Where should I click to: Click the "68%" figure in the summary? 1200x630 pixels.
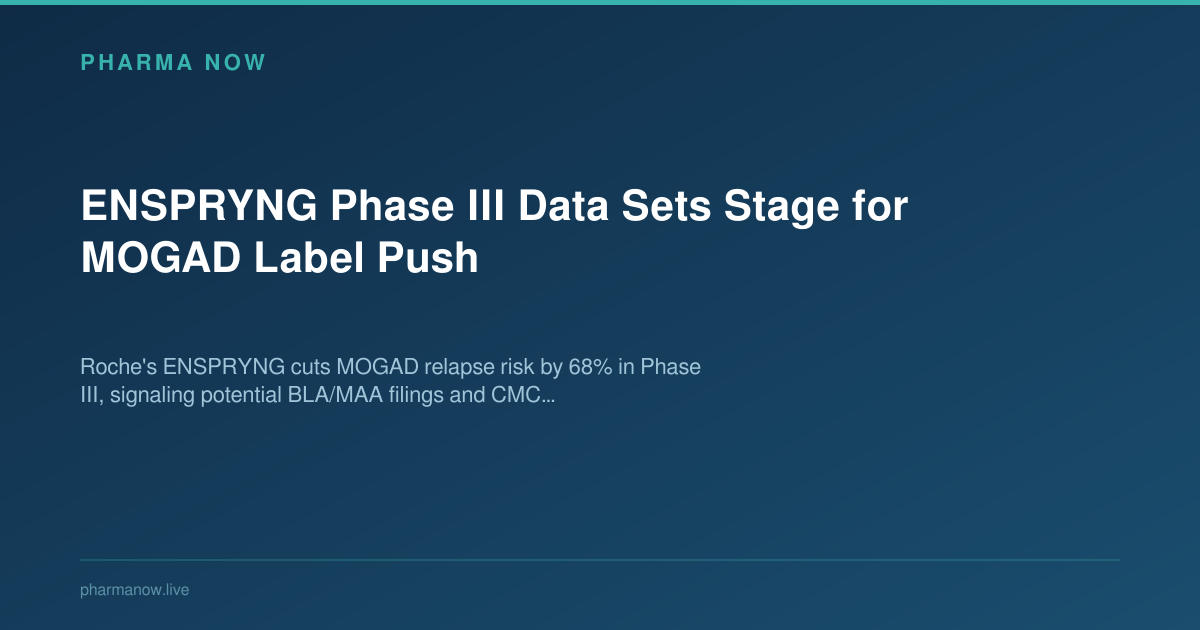(x=586, y=367)
